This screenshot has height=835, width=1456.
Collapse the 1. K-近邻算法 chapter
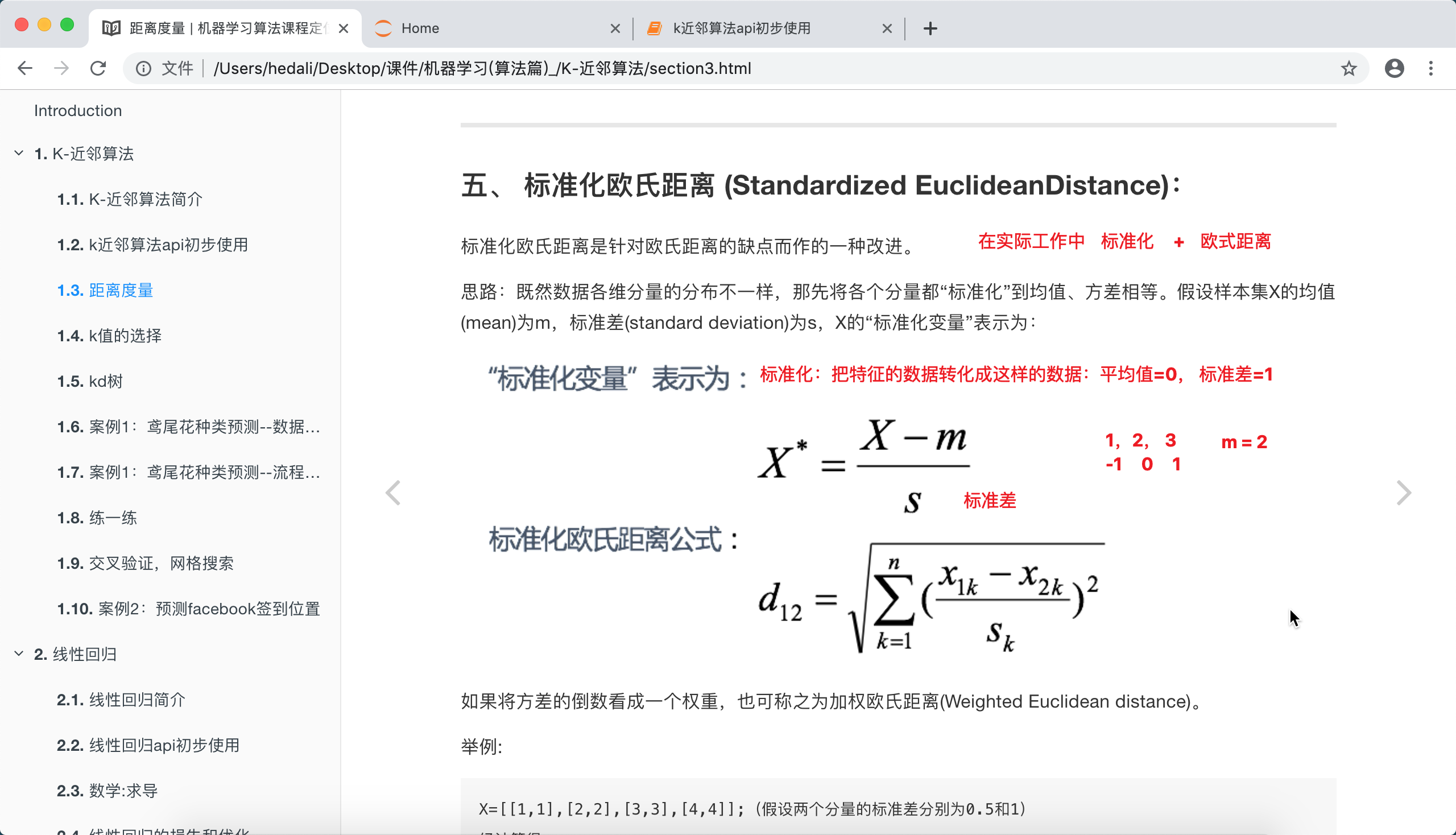19,153
